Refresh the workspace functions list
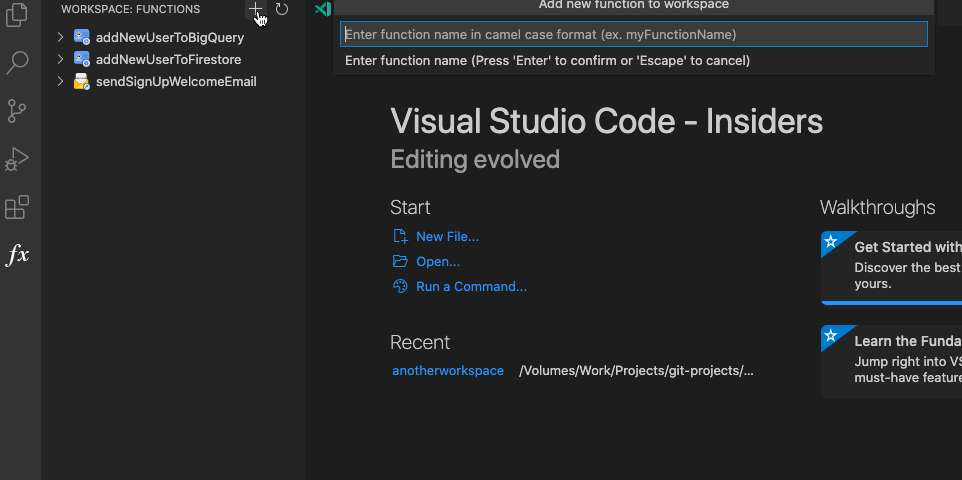 (x=282, y=9)
